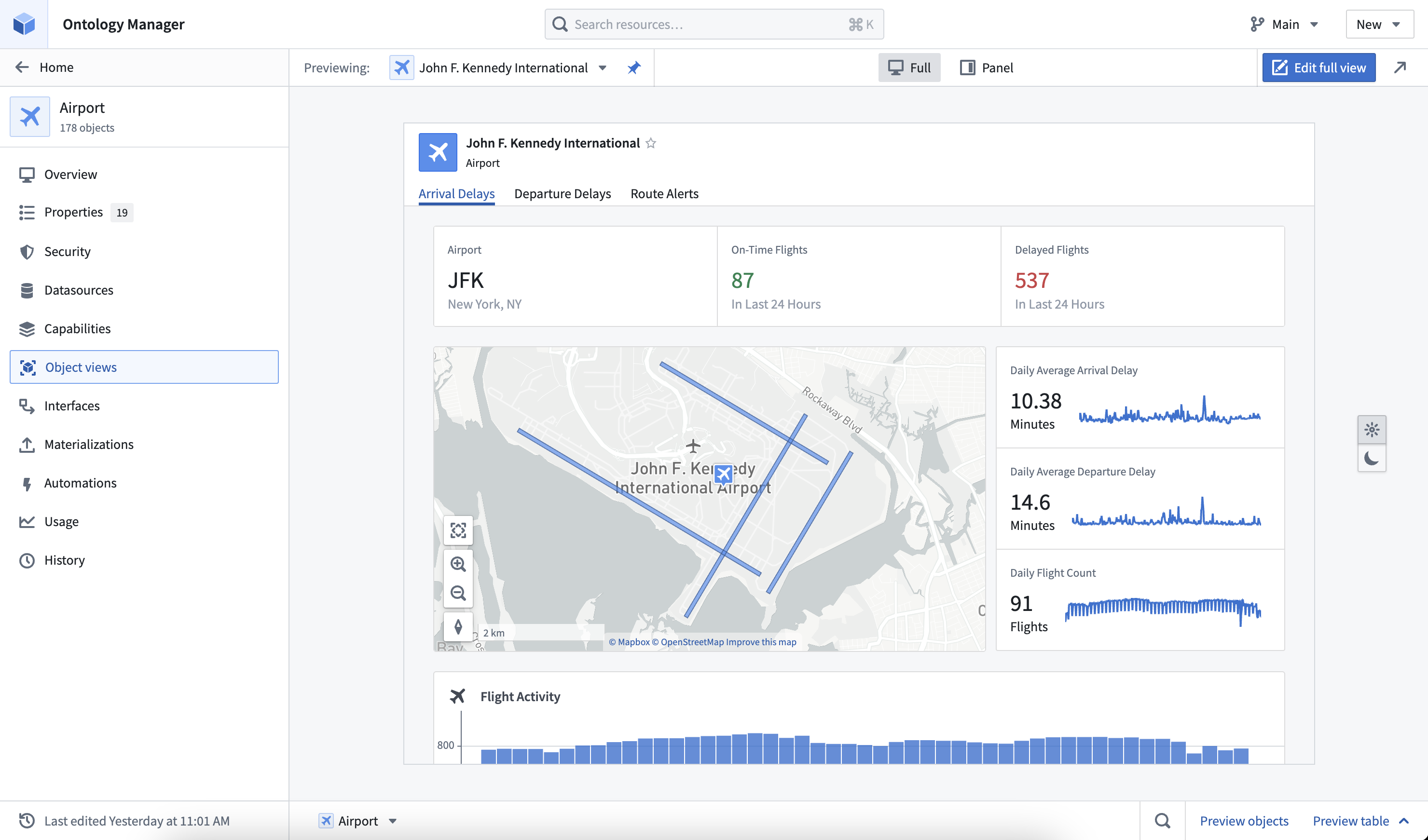Open view in new window arrow icon
This screenshot has height=840, width=1428.
tap(1400, 68)
